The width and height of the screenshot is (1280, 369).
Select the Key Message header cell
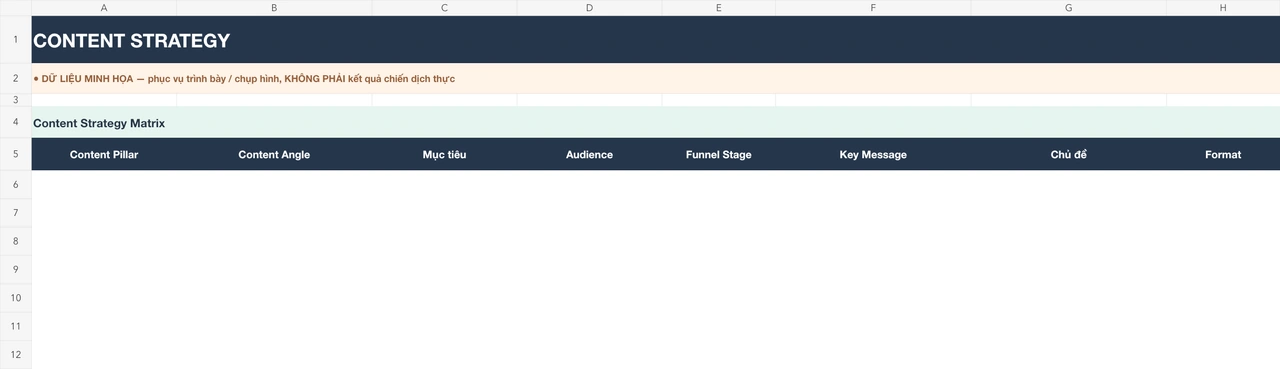[873, 154]
